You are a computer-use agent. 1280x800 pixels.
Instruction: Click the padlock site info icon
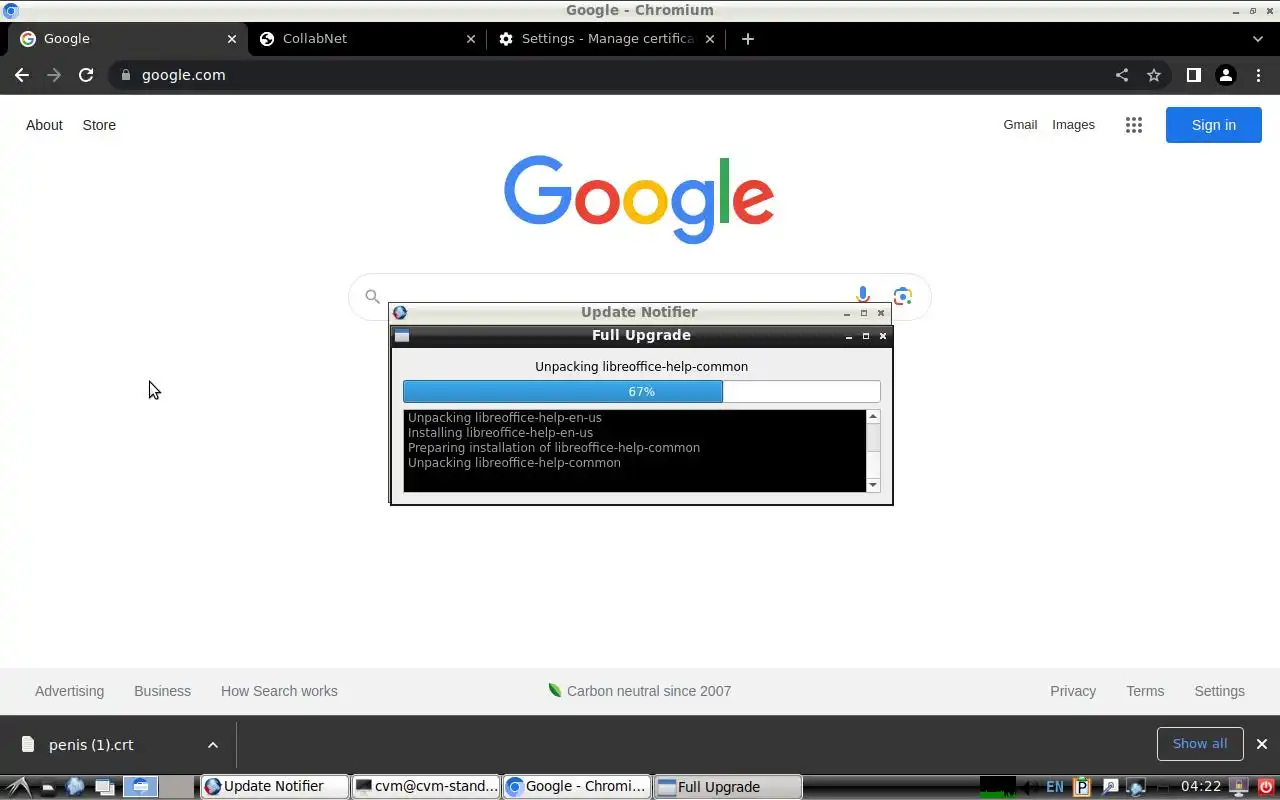[x=125, y=75]
